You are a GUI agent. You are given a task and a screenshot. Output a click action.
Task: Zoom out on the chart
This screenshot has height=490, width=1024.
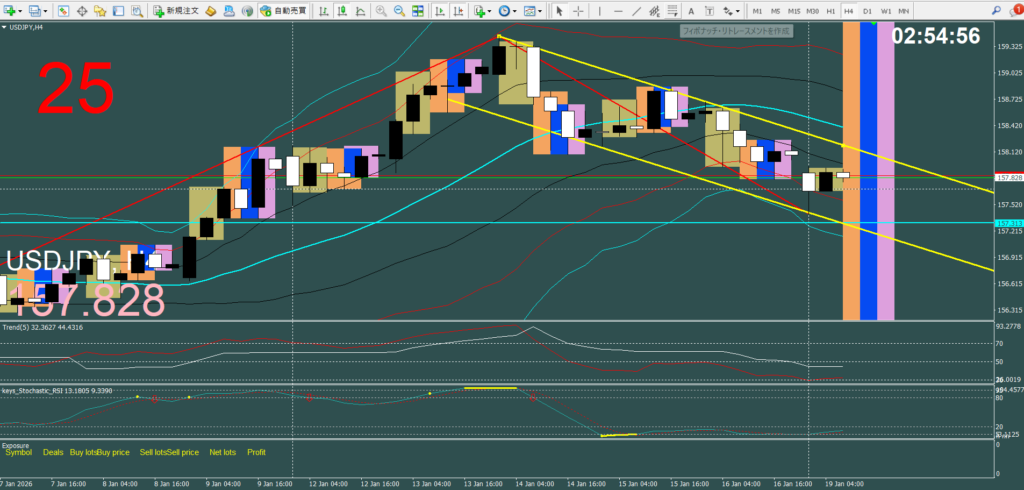(399, 10)
